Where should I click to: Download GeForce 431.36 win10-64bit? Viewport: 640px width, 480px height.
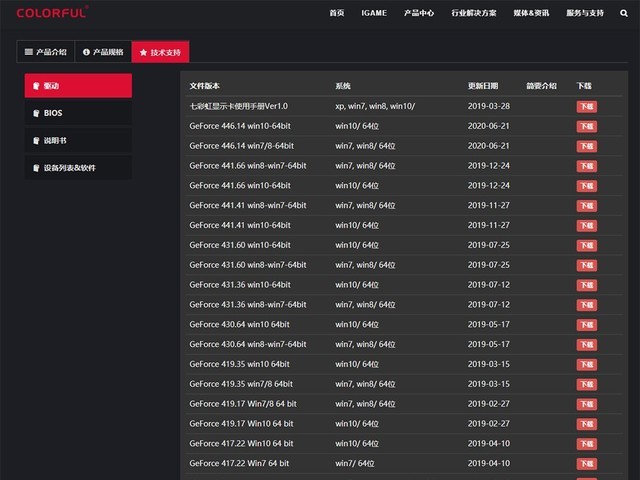tap(587, 285)
